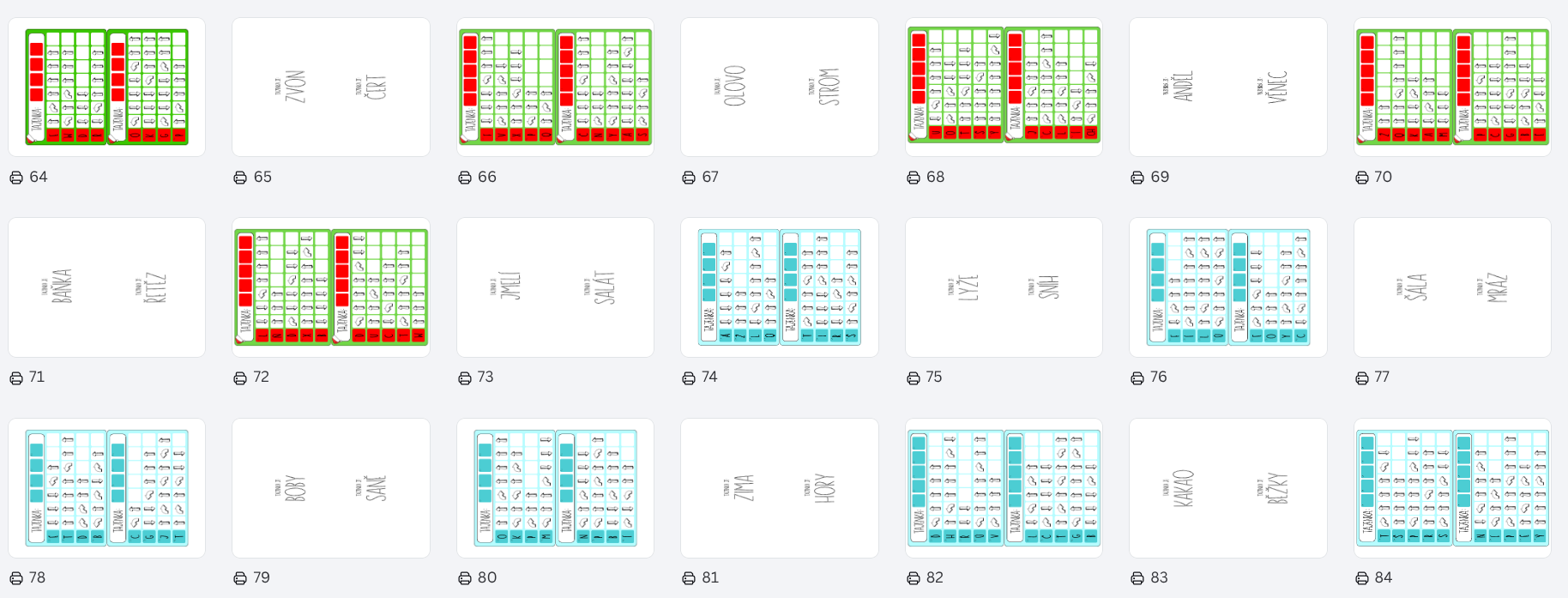Click the print icon beside page 67
The width and height of the screenshot is (1568, 598).
[x=689, y=178]
